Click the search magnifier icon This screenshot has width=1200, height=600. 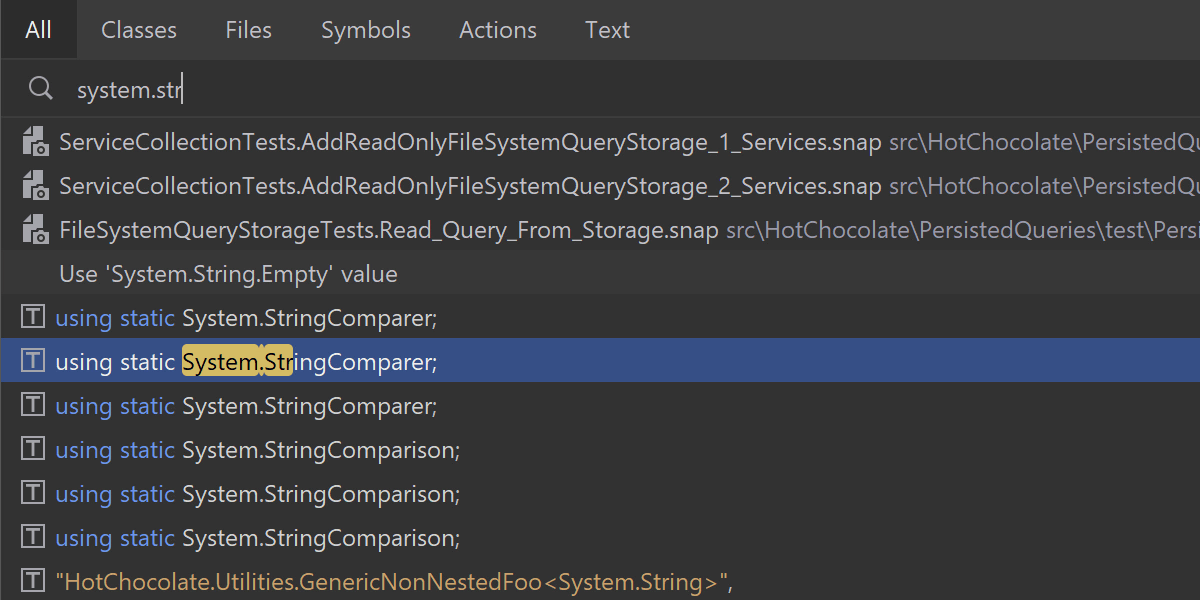(x=40, y=89)
